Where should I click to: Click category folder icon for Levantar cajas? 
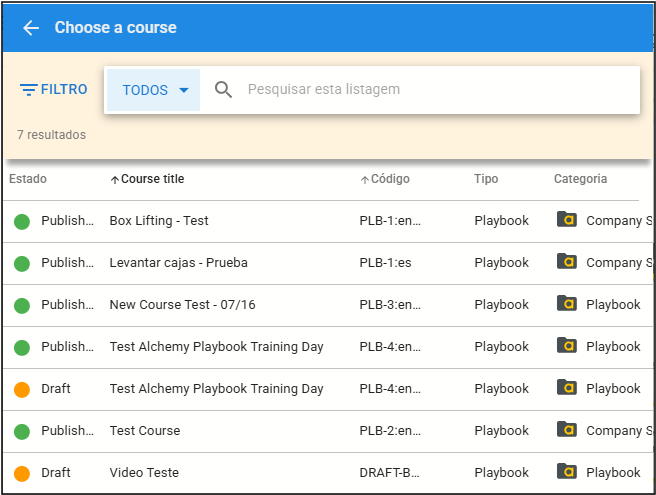pos(566,262)
